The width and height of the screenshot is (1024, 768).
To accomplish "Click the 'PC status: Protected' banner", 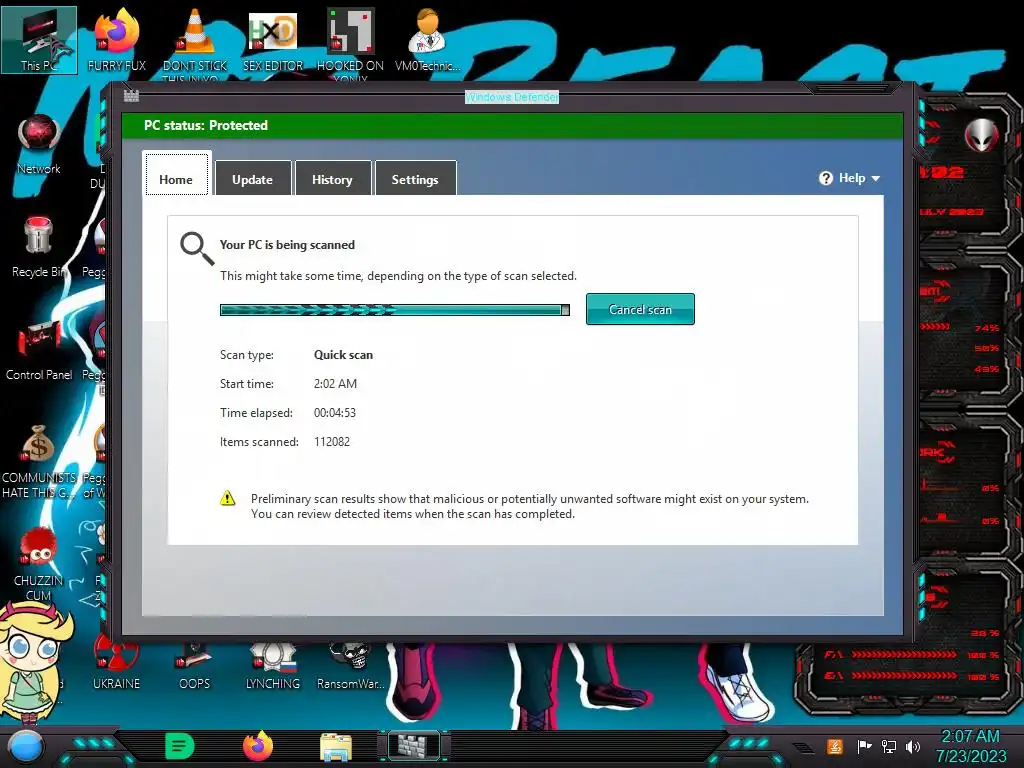I will (x=512, y=125).
